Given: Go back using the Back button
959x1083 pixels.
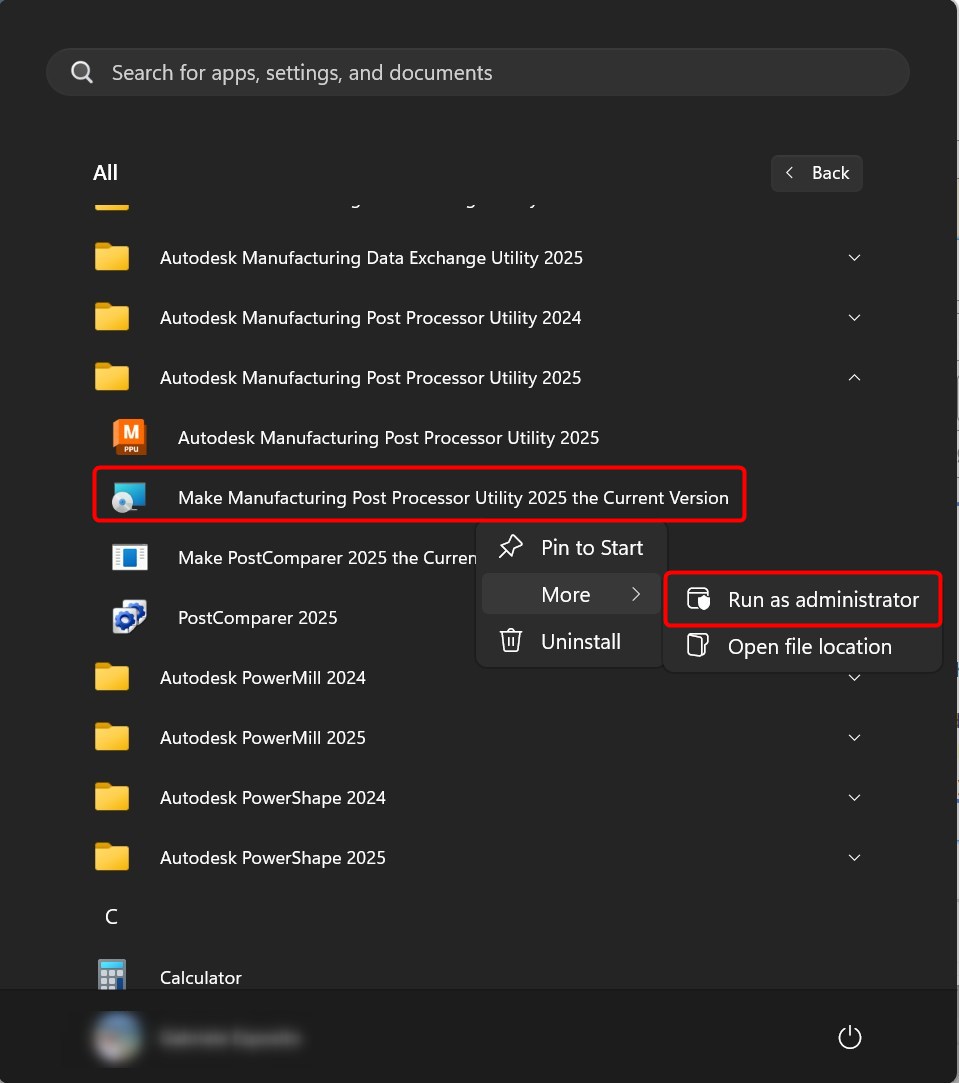Looking at the screenshot, I should click(816, 173).
